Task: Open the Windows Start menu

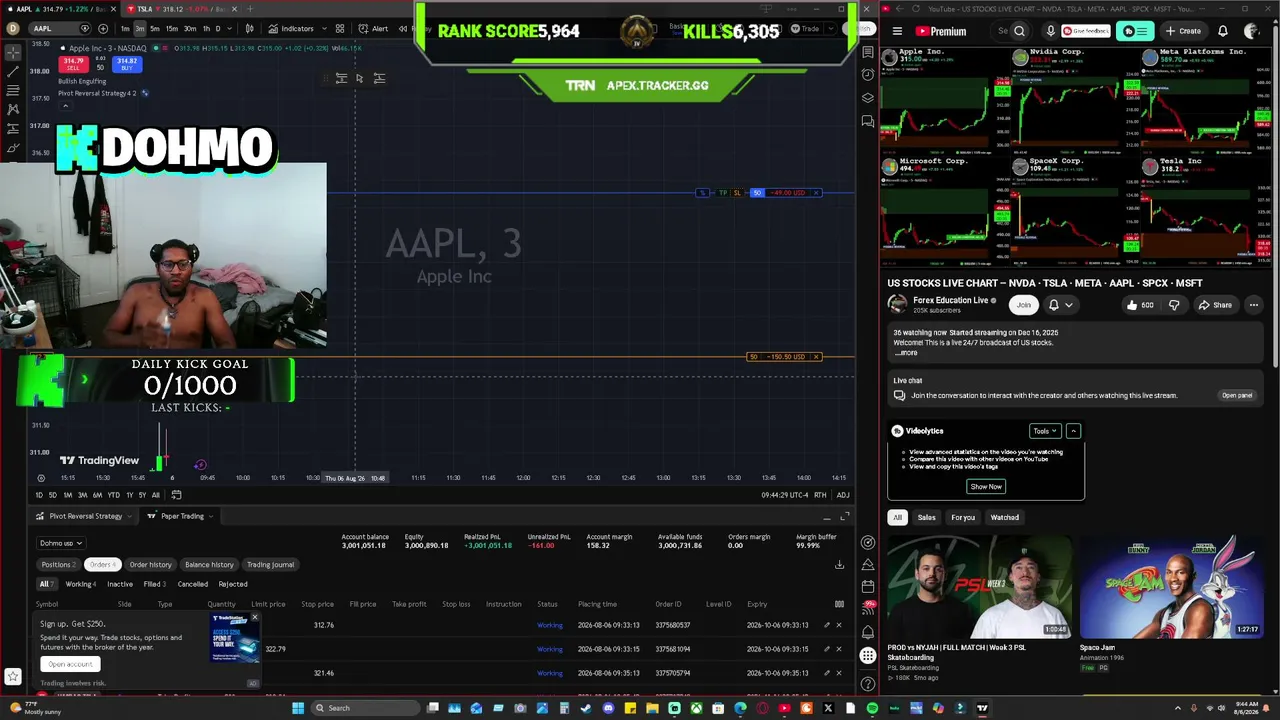Action: [297, 708]
